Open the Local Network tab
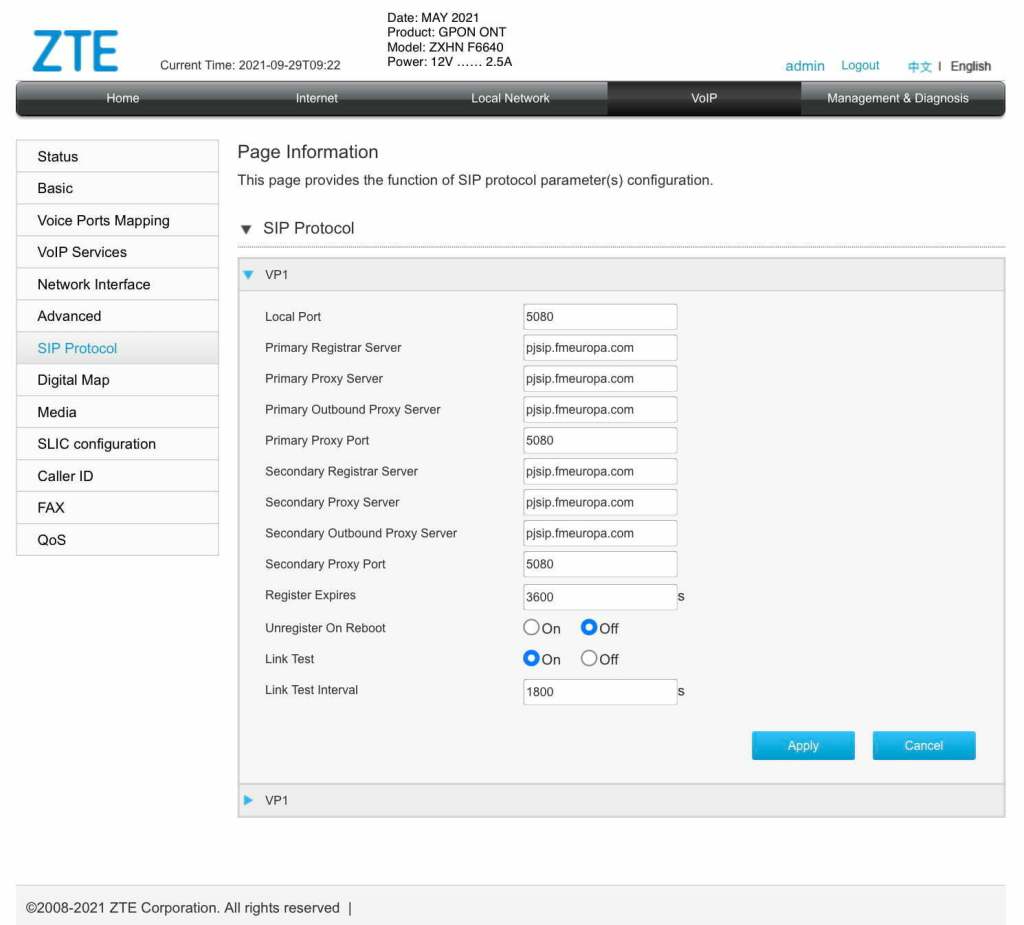This screenshot has width=1024, height=925. coord(510,99)
